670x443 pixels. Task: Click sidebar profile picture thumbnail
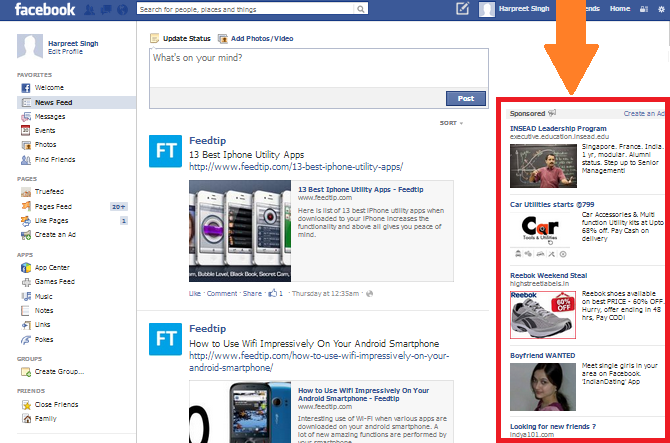coord(30,46)
